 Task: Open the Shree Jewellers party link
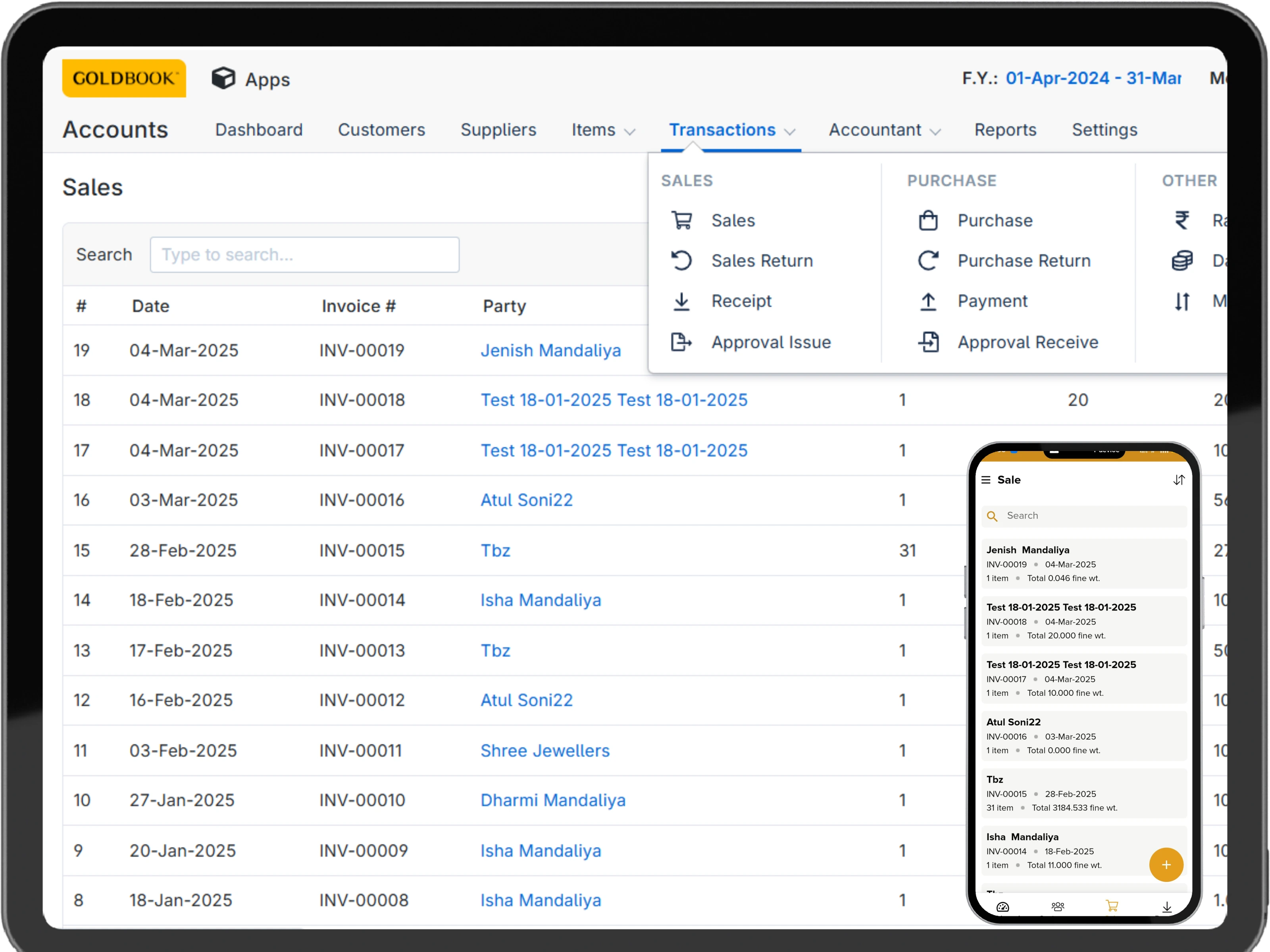[544, 750]
